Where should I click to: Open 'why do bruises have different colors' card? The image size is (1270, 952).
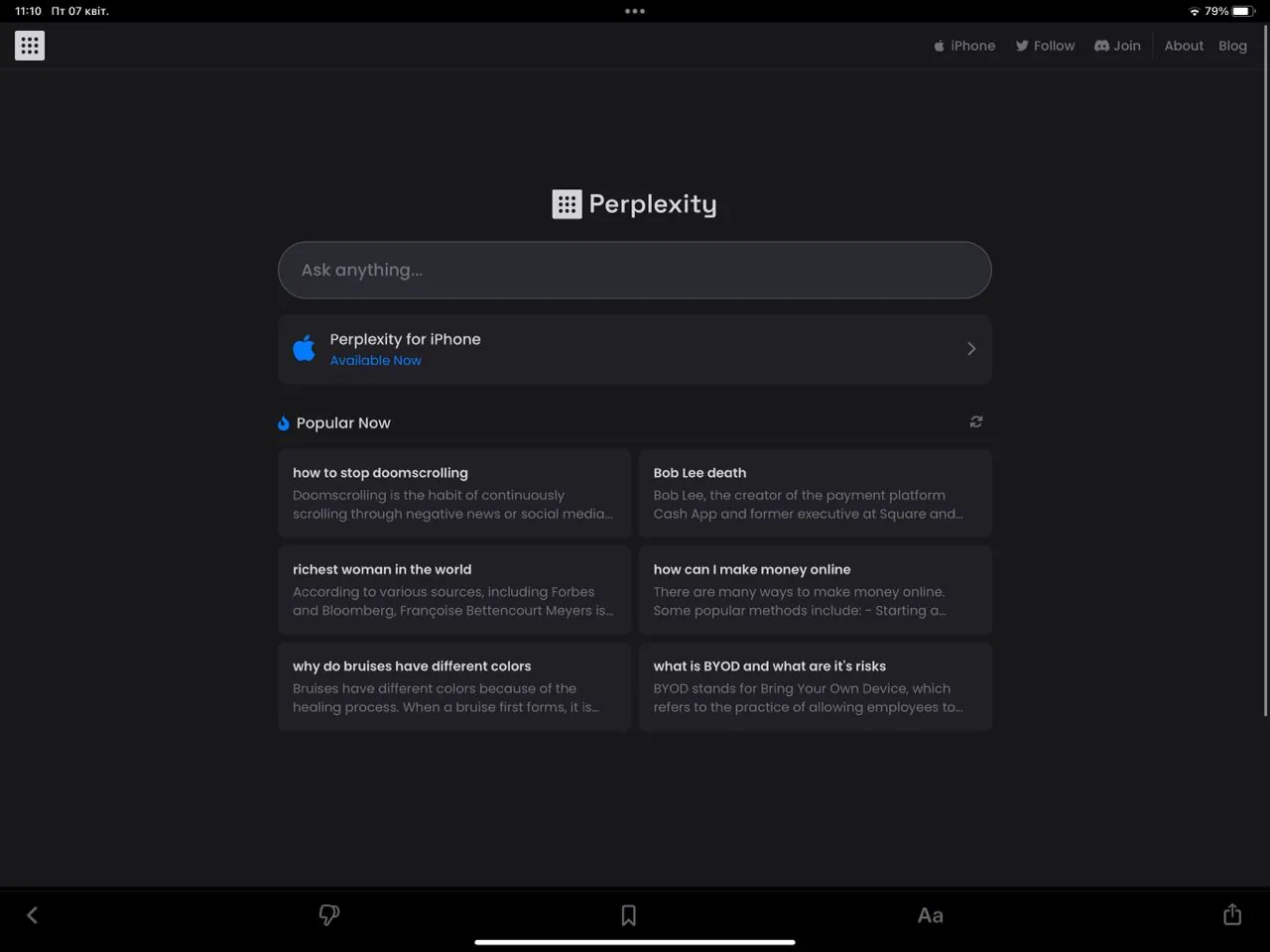pyautogui.click(x=454, y=687)
